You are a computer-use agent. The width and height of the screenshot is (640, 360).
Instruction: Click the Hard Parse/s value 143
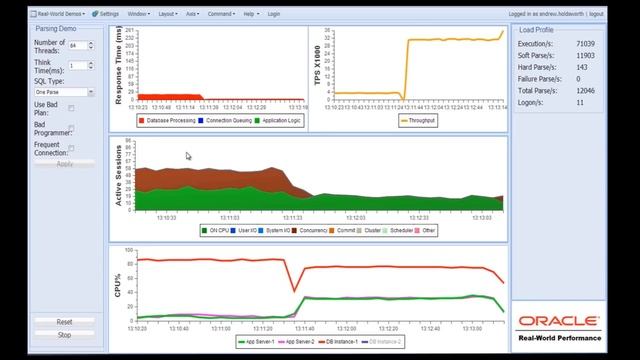coord(582,67)
